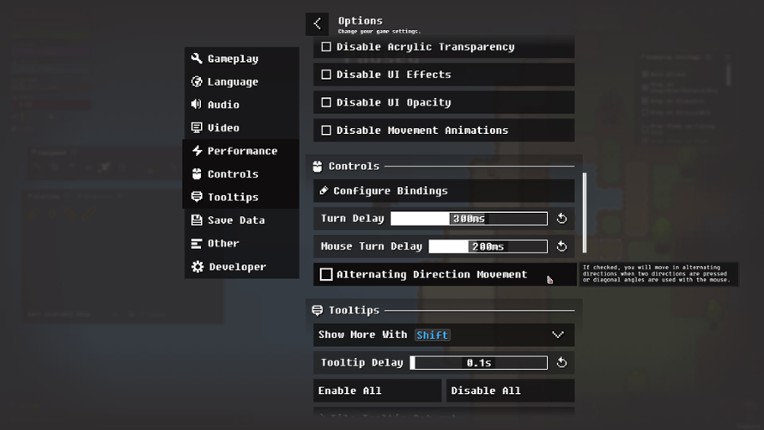
Task: Click the globe icon beside Language
Action: pos(196,81)
